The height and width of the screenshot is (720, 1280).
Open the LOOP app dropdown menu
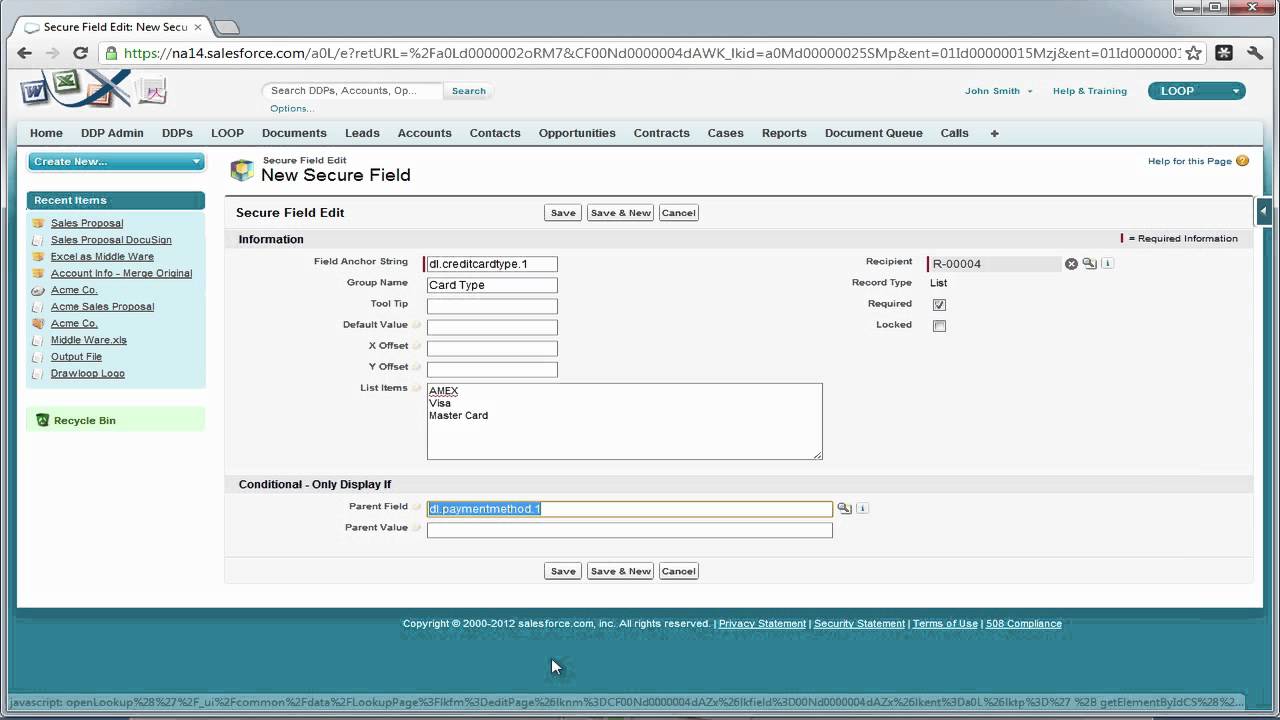[x=1197, y=91]
